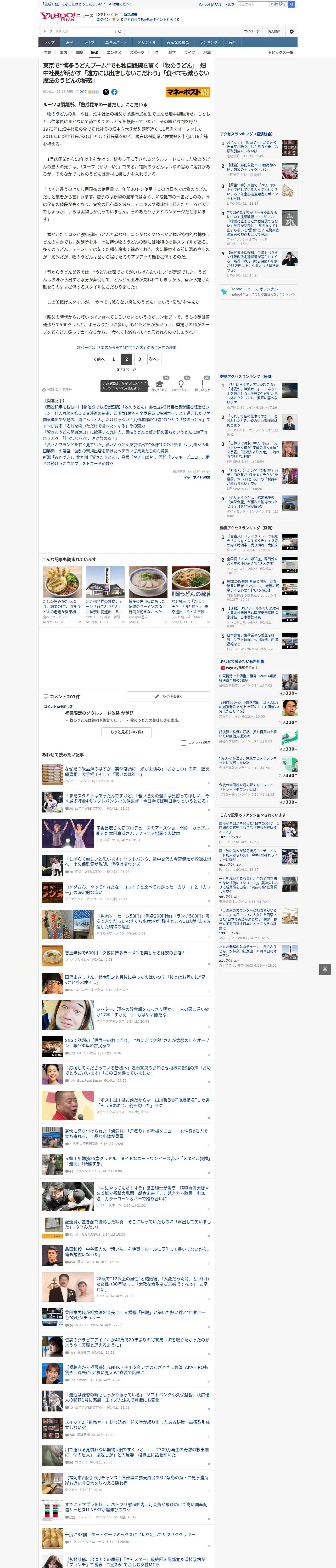The width and height of the screenshot is (336, 1568).
Task: Click the 前へ previous page button
Action: tap(99, 359)
